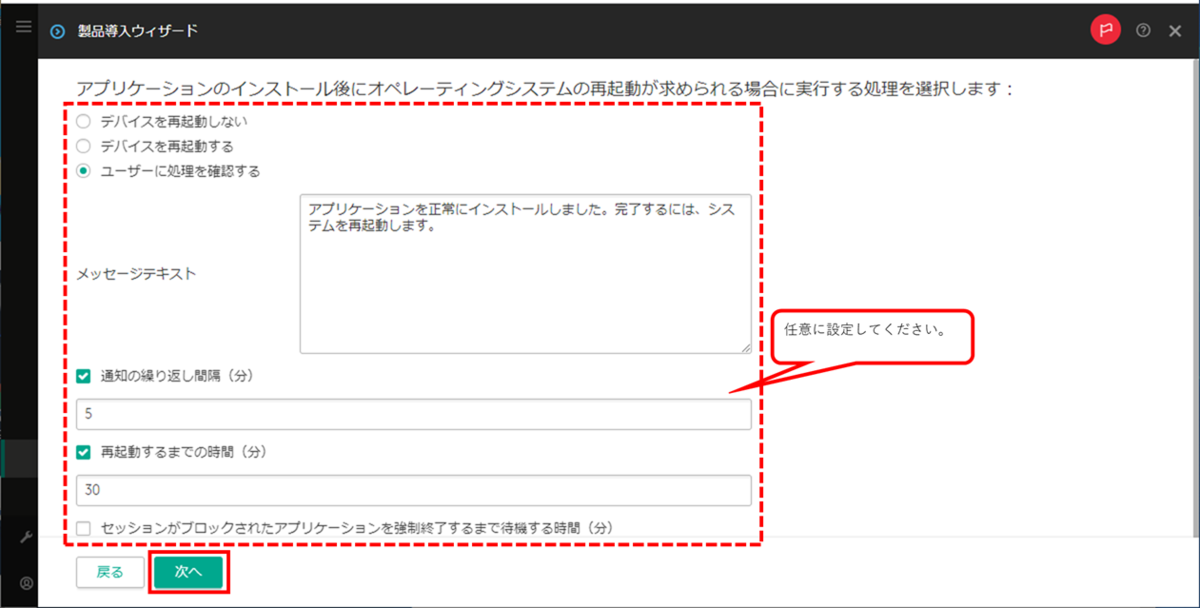This screenshot has width=1200, height=608.
Task: Choose the デバイスを再起動する option
Action: 85,146
